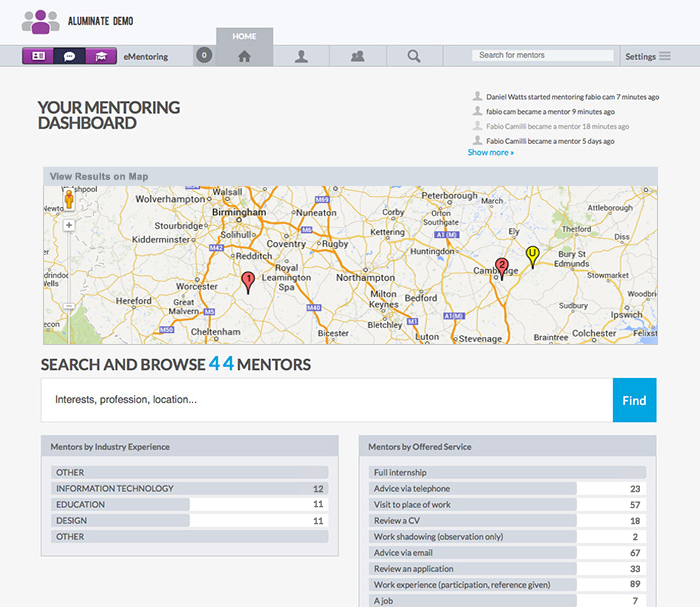Click the Home house icon tab

244,56
